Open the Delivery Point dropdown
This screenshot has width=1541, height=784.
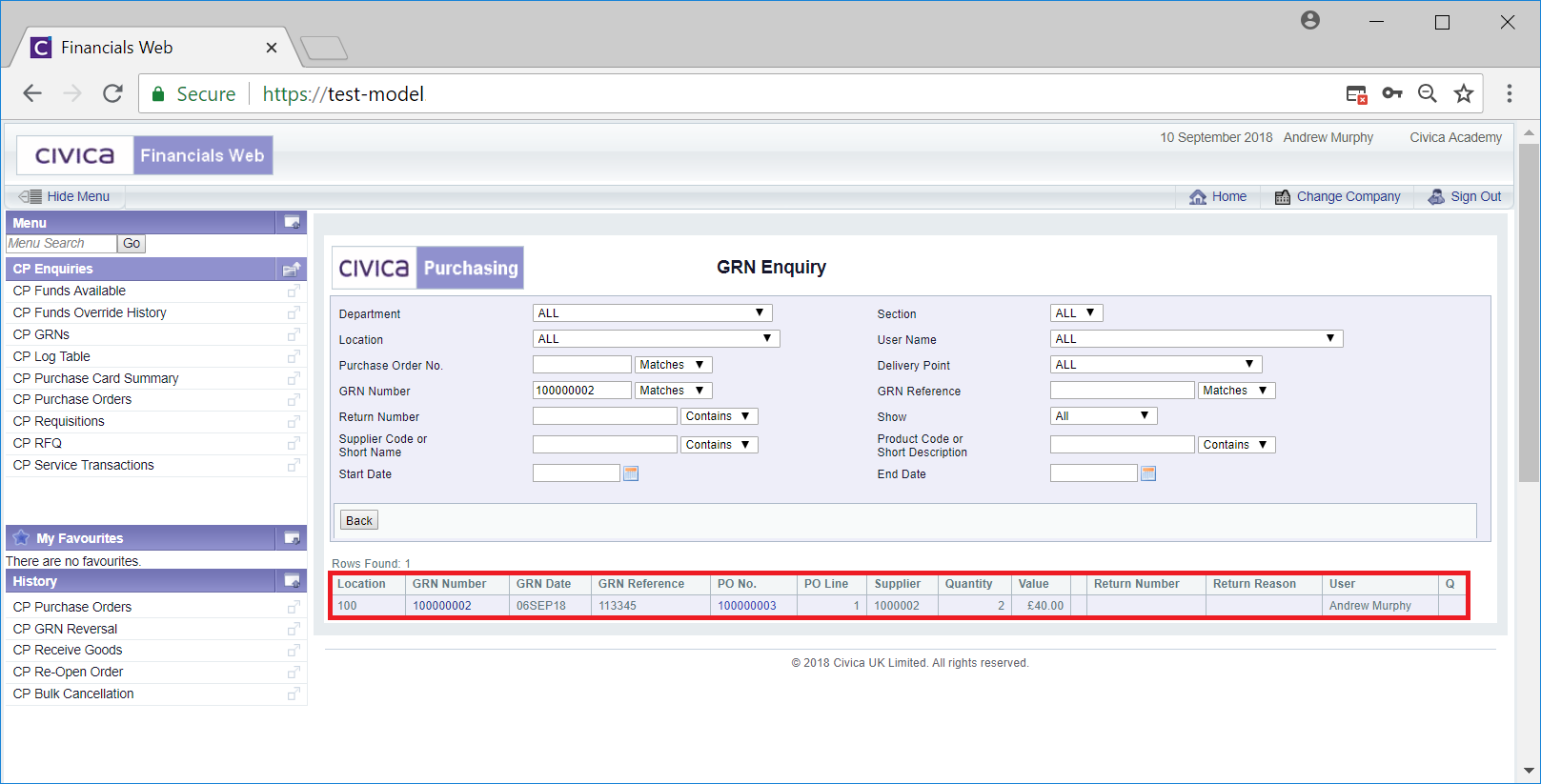click(1156, 365)
